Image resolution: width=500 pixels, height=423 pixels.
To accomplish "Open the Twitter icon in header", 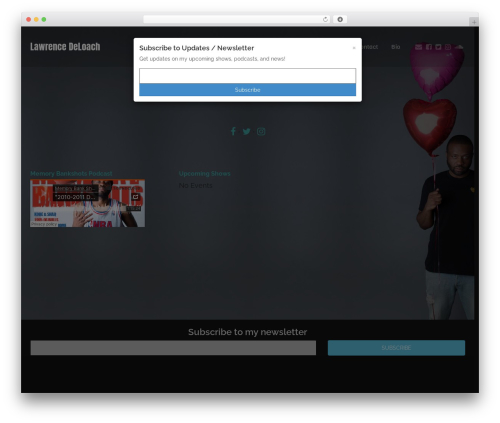I will (x=438, y=47).
